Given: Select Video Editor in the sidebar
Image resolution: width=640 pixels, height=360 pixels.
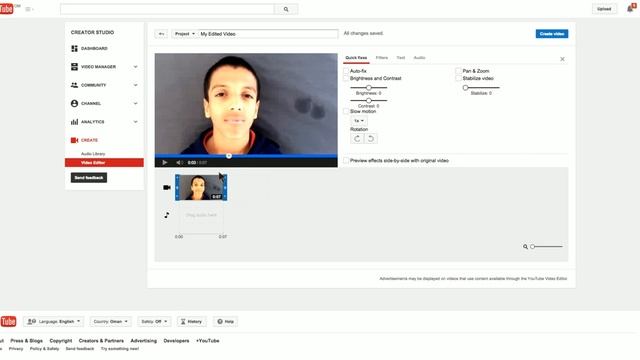Looking at the screenshot, I should pos(104,163).
